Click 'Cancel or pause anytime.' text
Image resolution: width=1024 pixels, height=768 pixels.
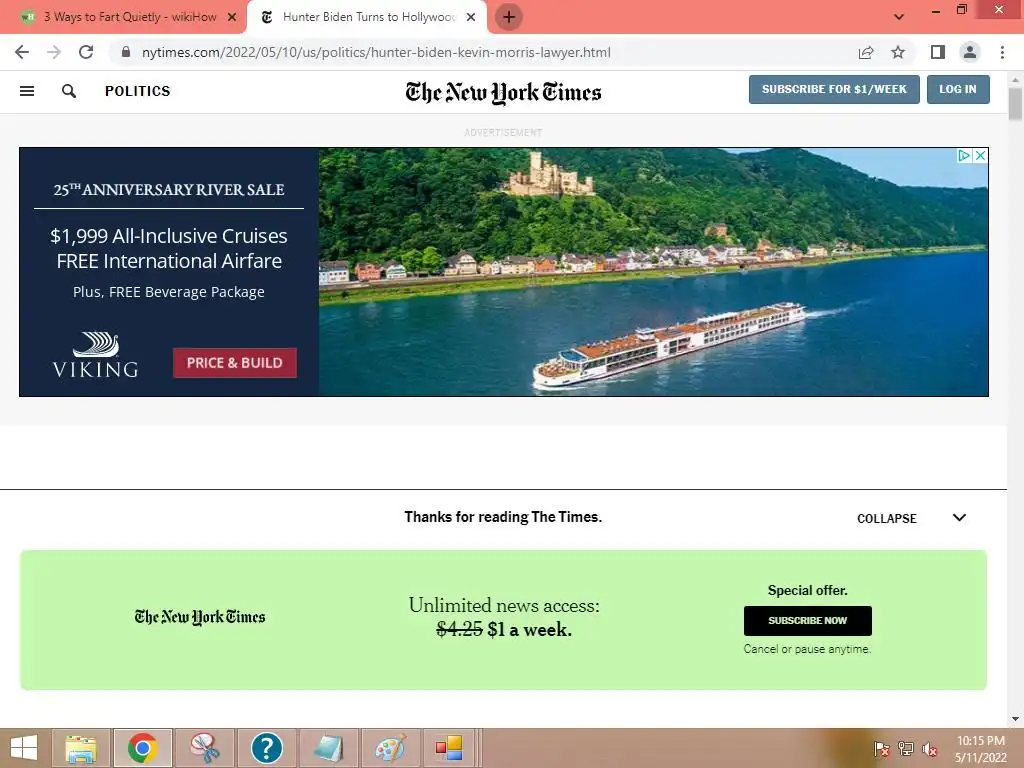807,649
